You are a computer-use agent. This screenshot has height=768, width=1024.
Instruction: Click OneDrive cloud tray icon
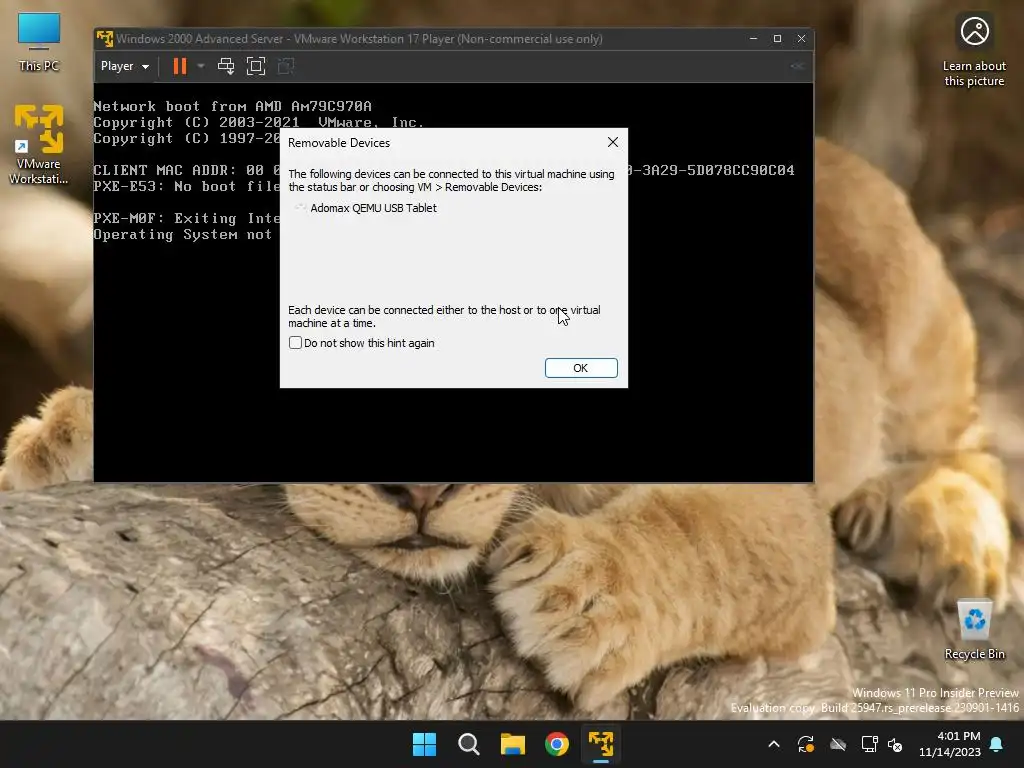pyautogui.click(x=838, y=744)
